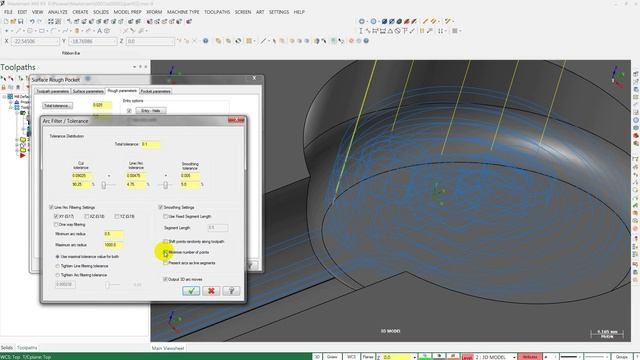Click the WCS button in status bar
Image resolution: width=640 pixels, height=360 pixels.
351,357
